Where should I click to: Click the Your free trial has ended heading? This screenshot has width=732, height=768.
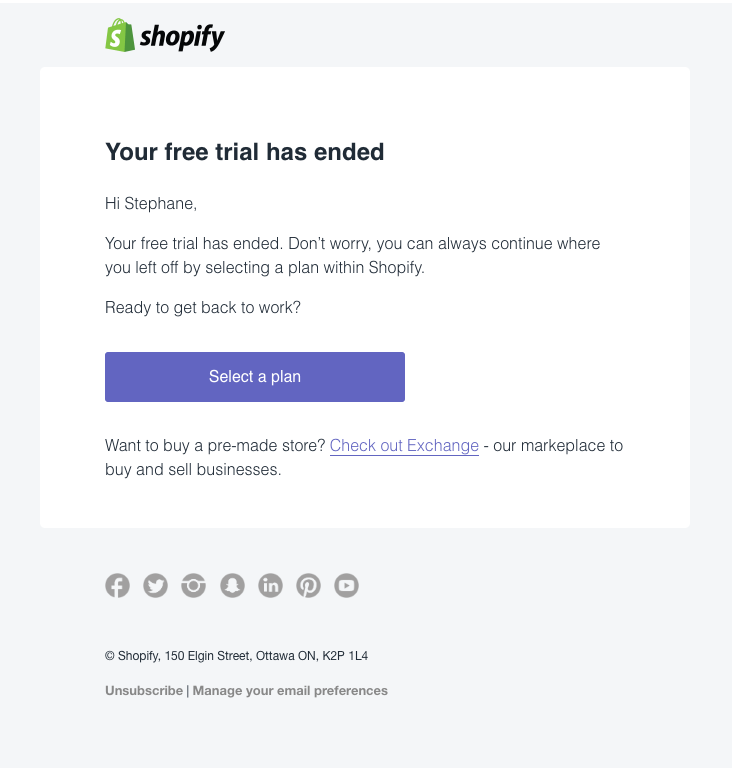pyautogui.click(x=244, y=152)
